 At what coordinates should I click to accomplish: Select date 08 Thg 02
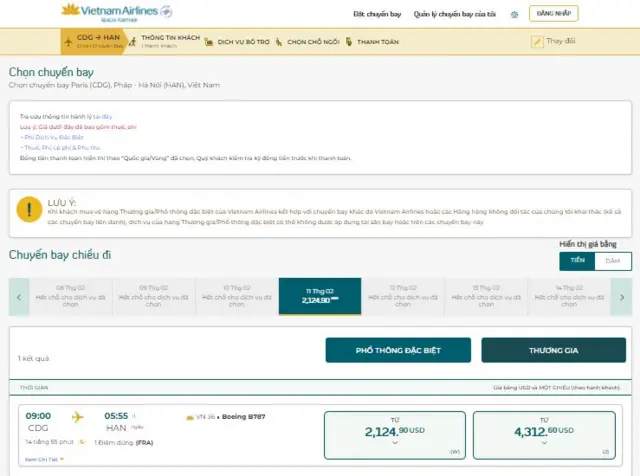pos(71,297)
